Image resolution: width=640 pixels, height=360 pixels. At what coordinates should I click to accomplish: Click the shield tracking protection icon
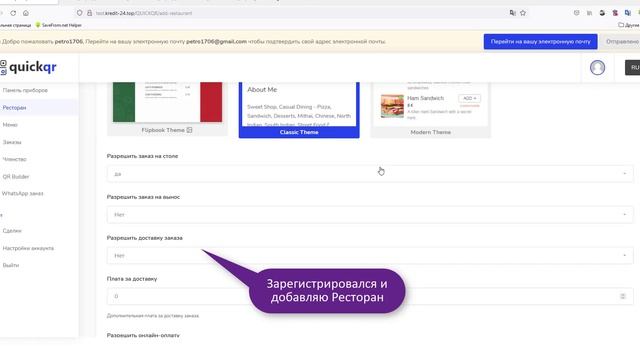tap(80, 13)
